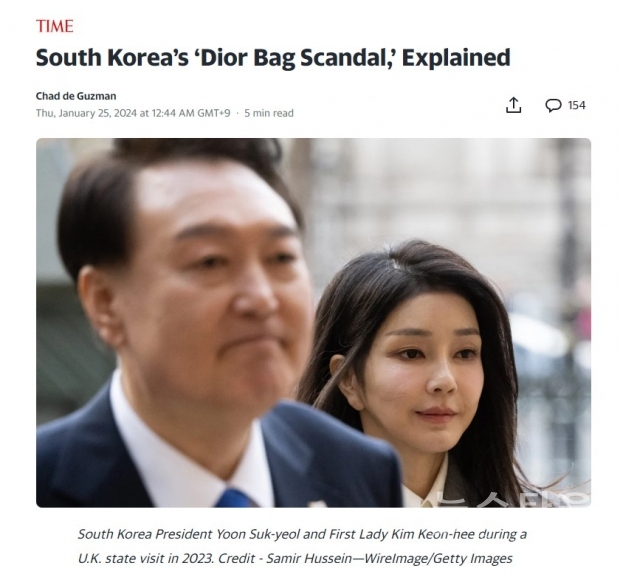Click the italic photo caption's first line

click(x=302, y=534)
